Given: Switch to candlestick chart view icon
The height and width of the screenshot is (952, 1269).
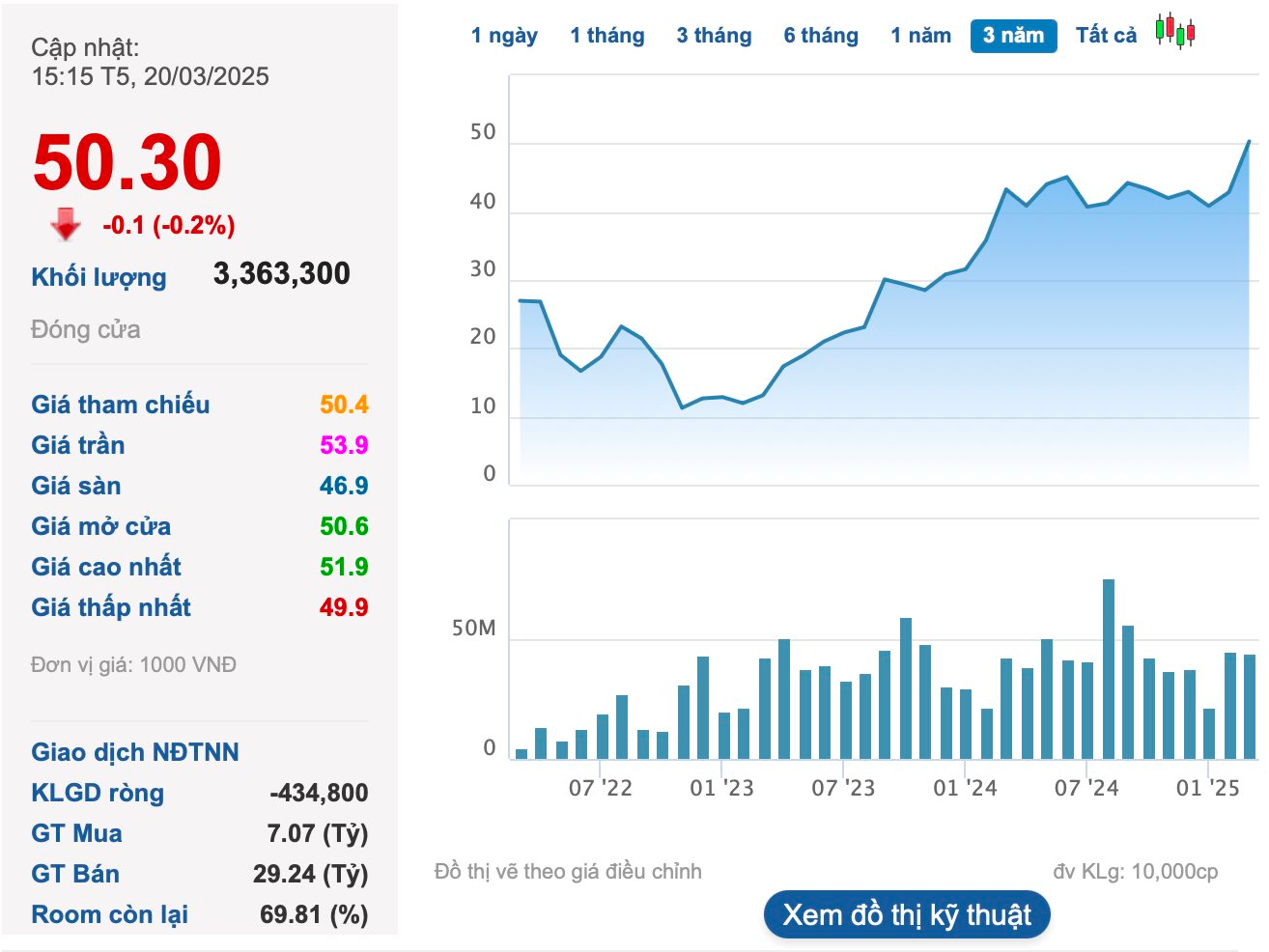Looking at the screenshot, I should click(1175, 32).
